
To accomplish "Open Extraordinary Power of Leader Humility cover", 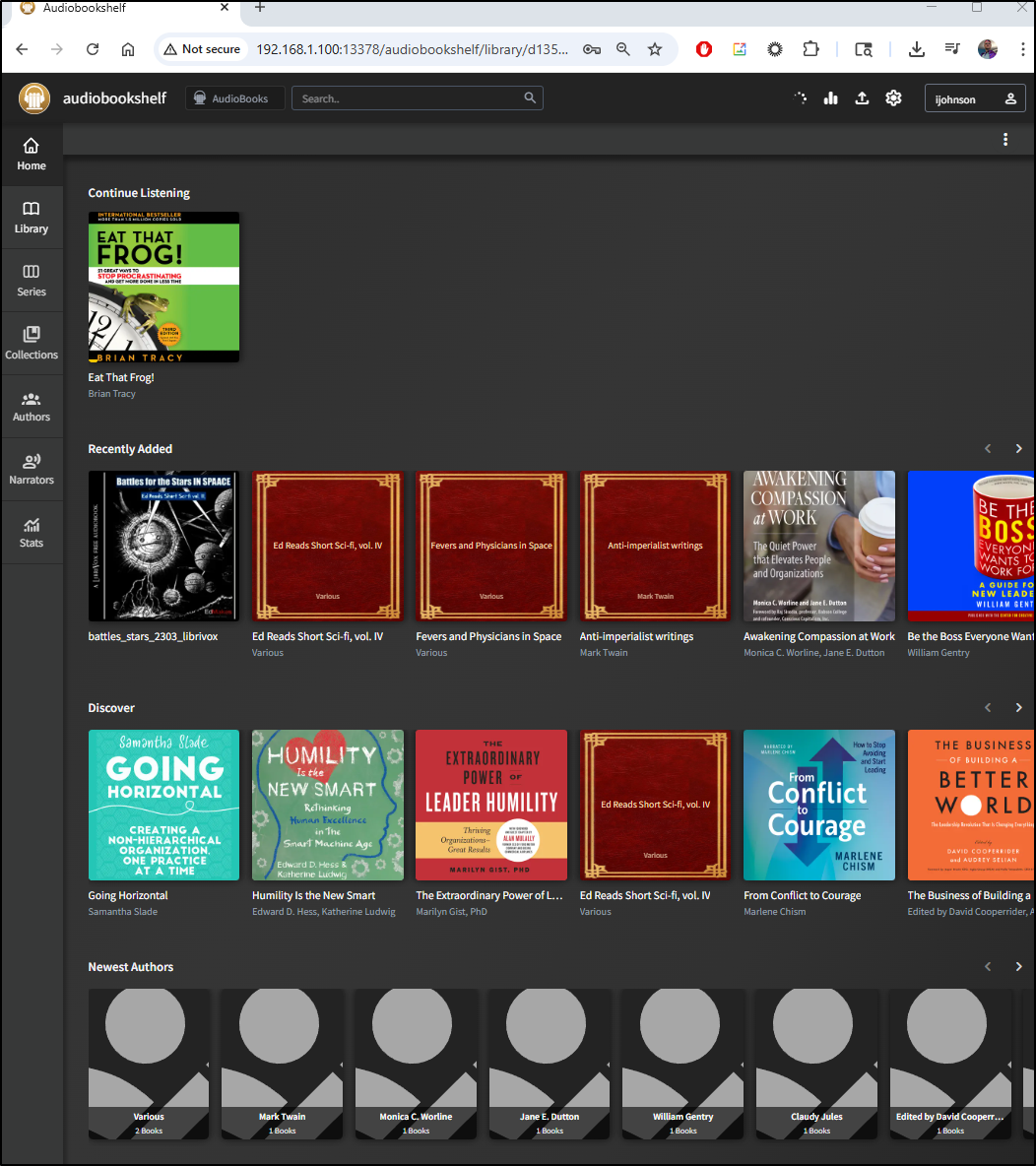I will click(490, 805).
